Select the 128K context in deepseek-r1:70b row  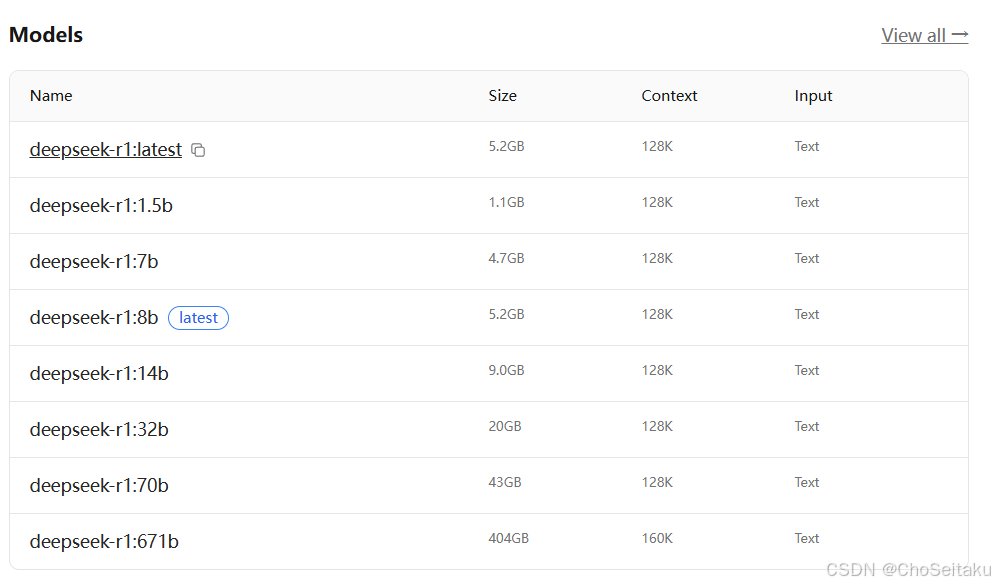click(x=657, y=482)
